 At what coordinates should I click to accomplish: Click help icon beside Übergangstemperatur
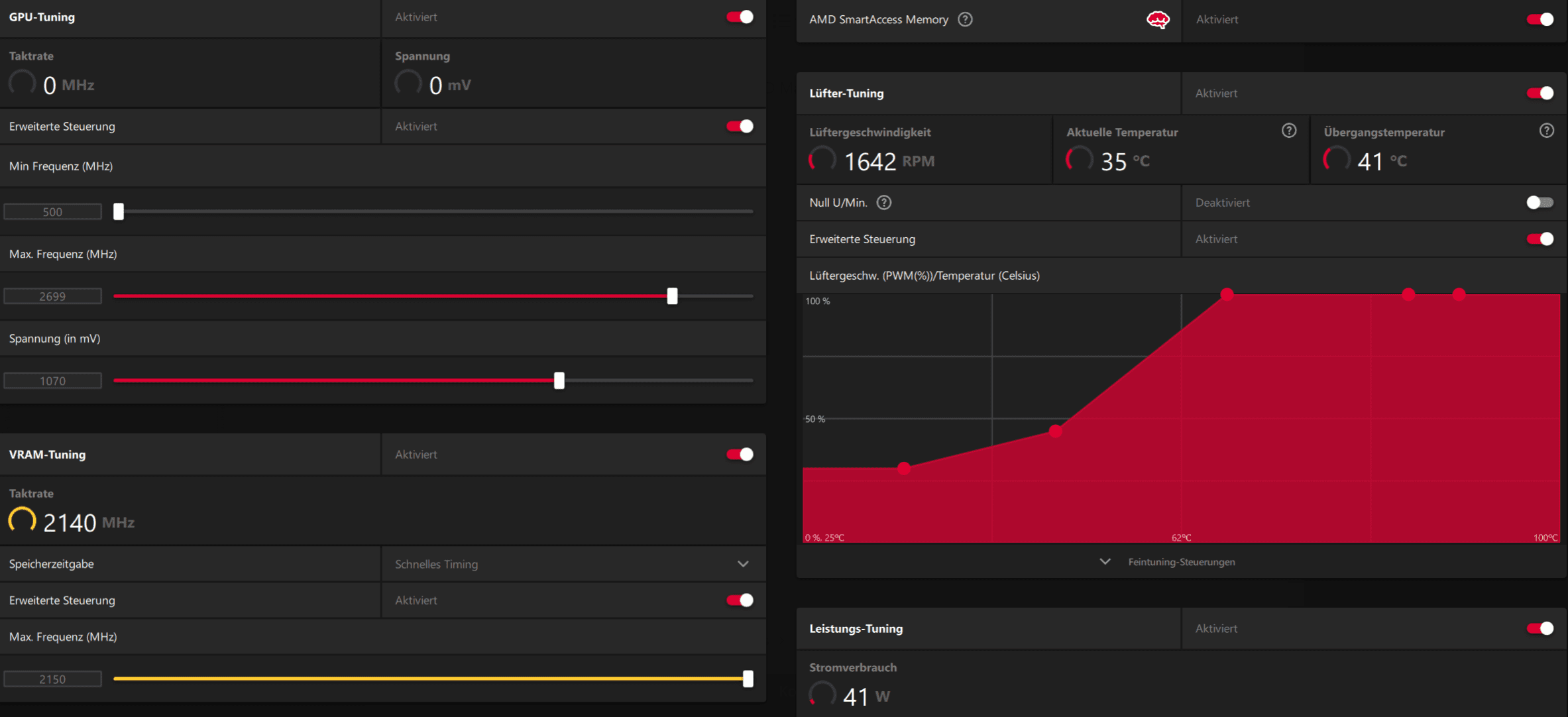tap(1546, 131)
